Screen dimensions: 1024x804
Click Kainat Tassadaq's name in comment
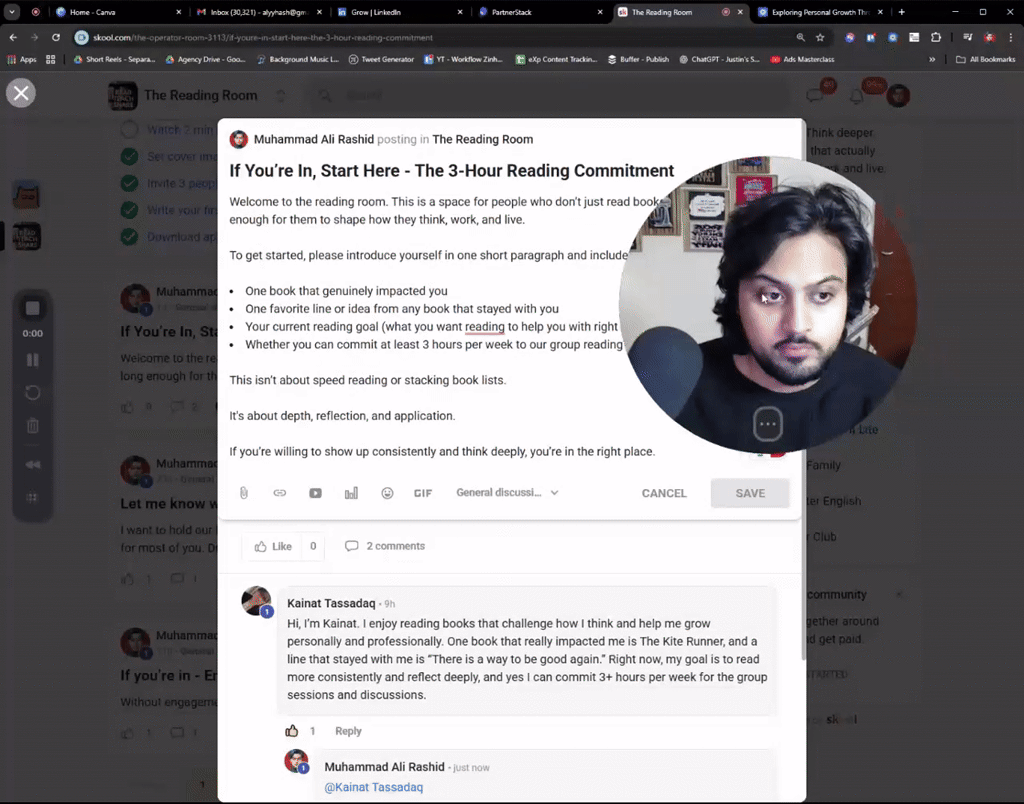[331, 603]
